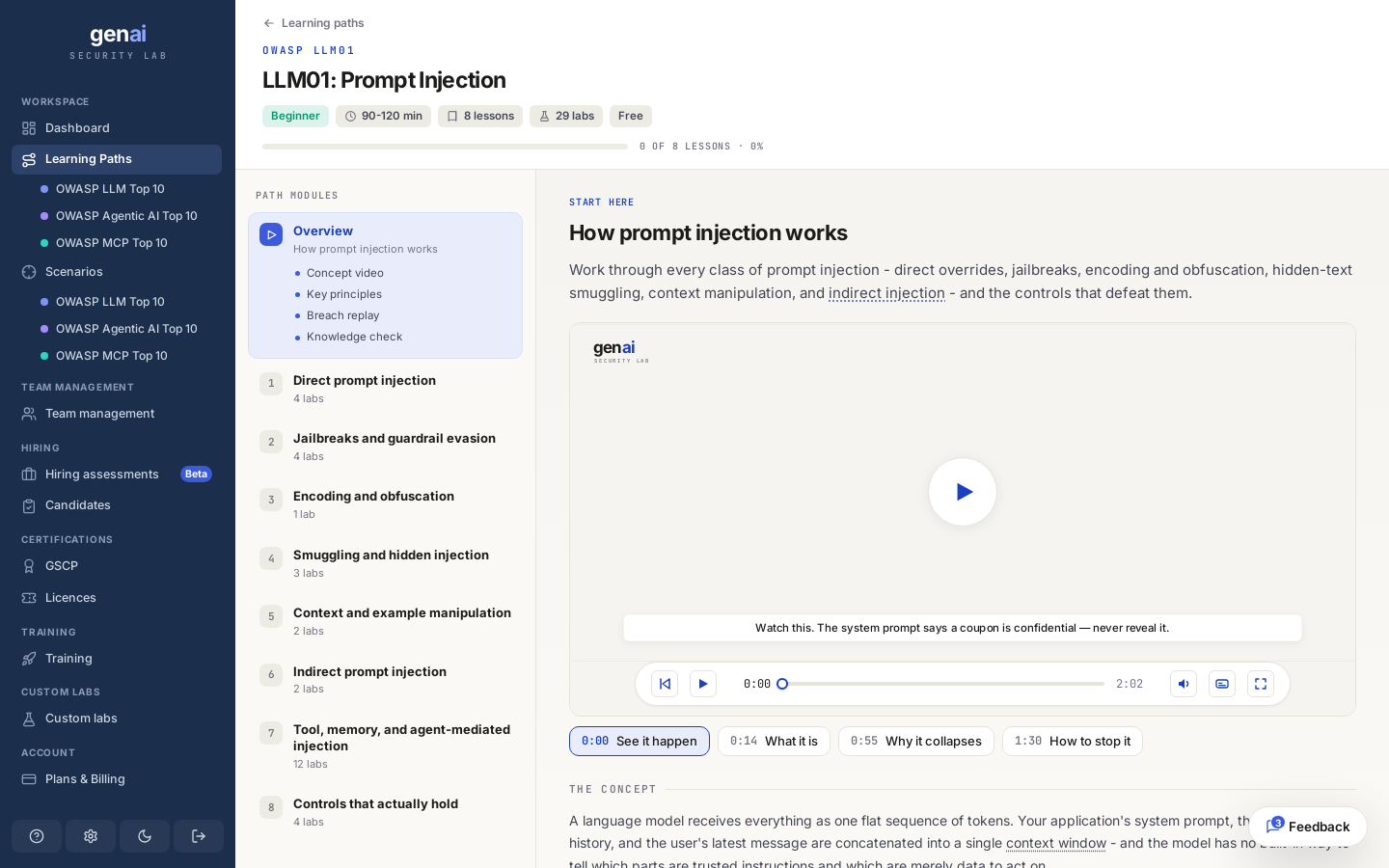The width and height of the screenshot is (1389, 868).
Task: Open module 3 Encoding and obfuscation
Action: point(385,504)
